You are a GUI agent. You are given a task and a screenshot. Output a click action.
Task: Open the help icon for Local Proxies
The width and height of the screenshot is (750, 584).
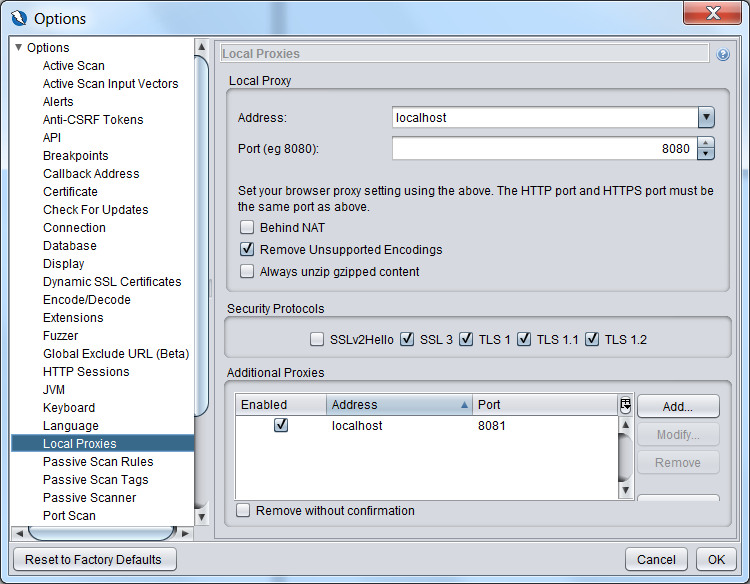coord(723,55)
